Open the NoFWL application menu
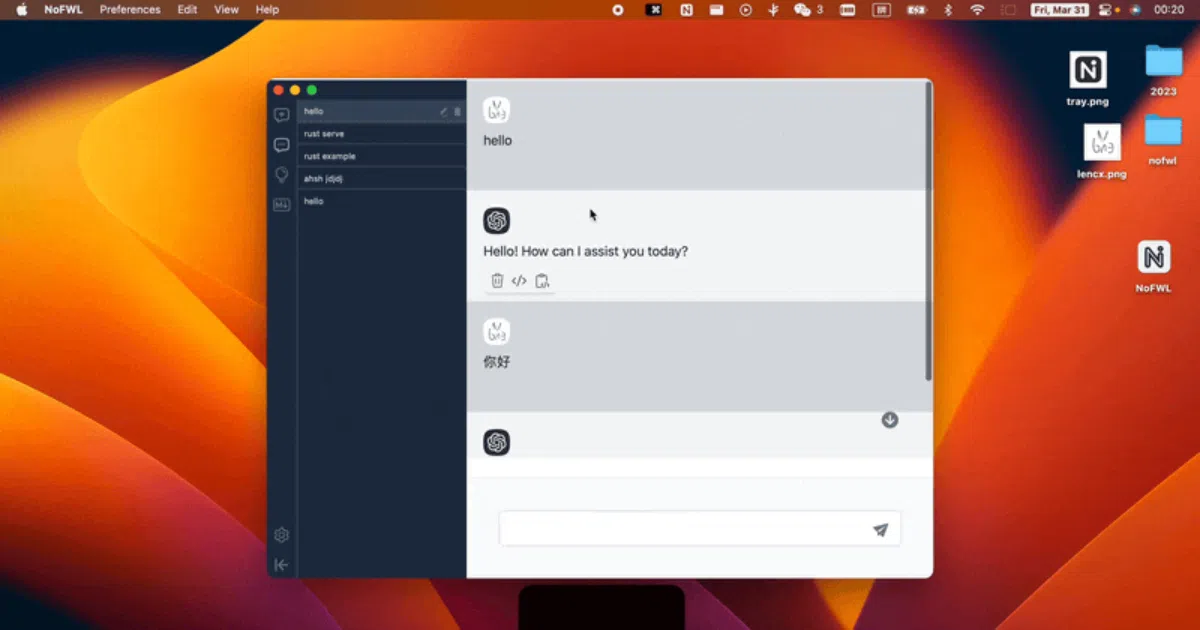The width and height of the screenshot is (1200, 630). 63,9
